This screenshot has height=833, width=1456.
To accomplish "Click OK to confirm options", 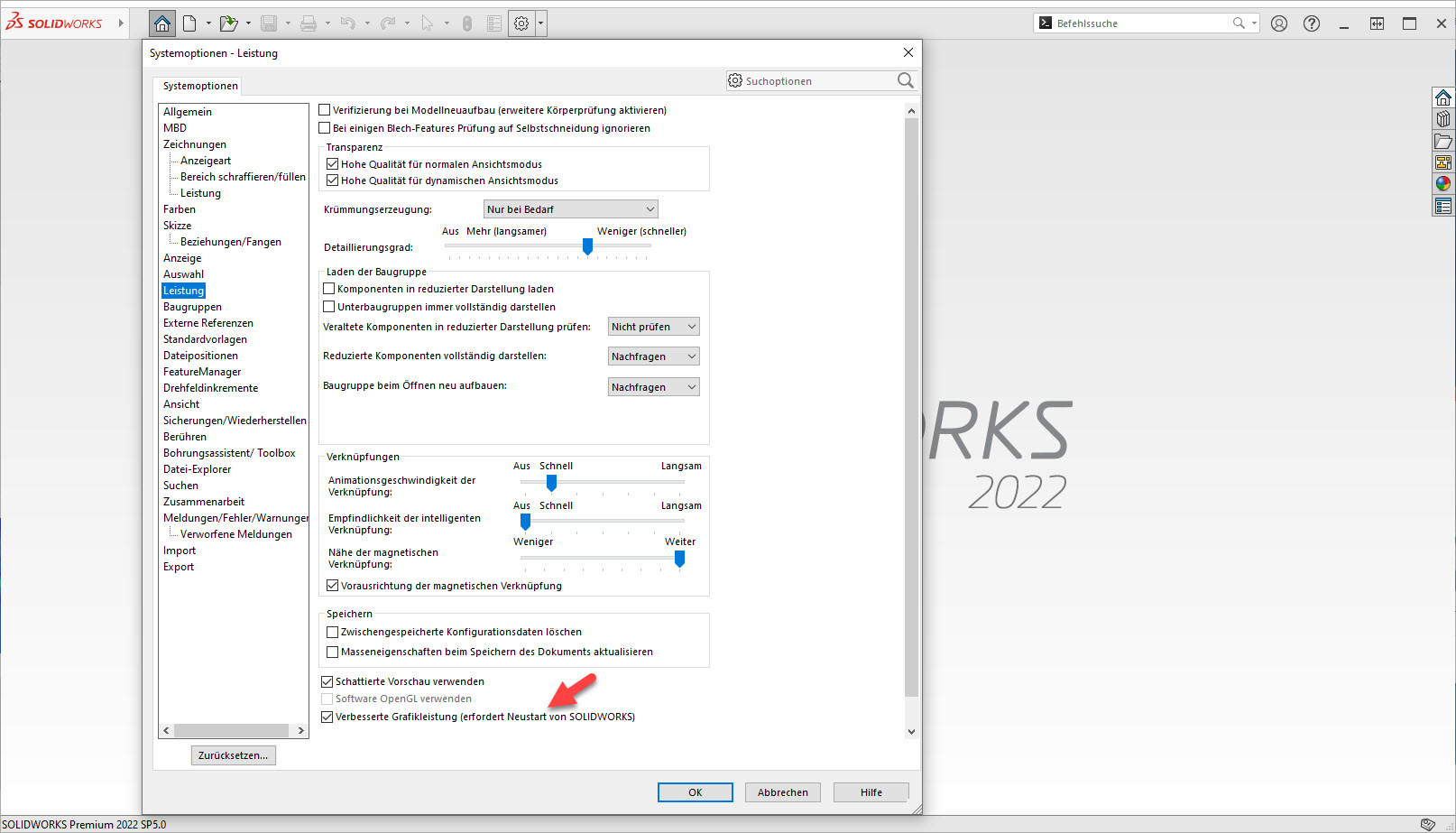I will tap(696, 792).
